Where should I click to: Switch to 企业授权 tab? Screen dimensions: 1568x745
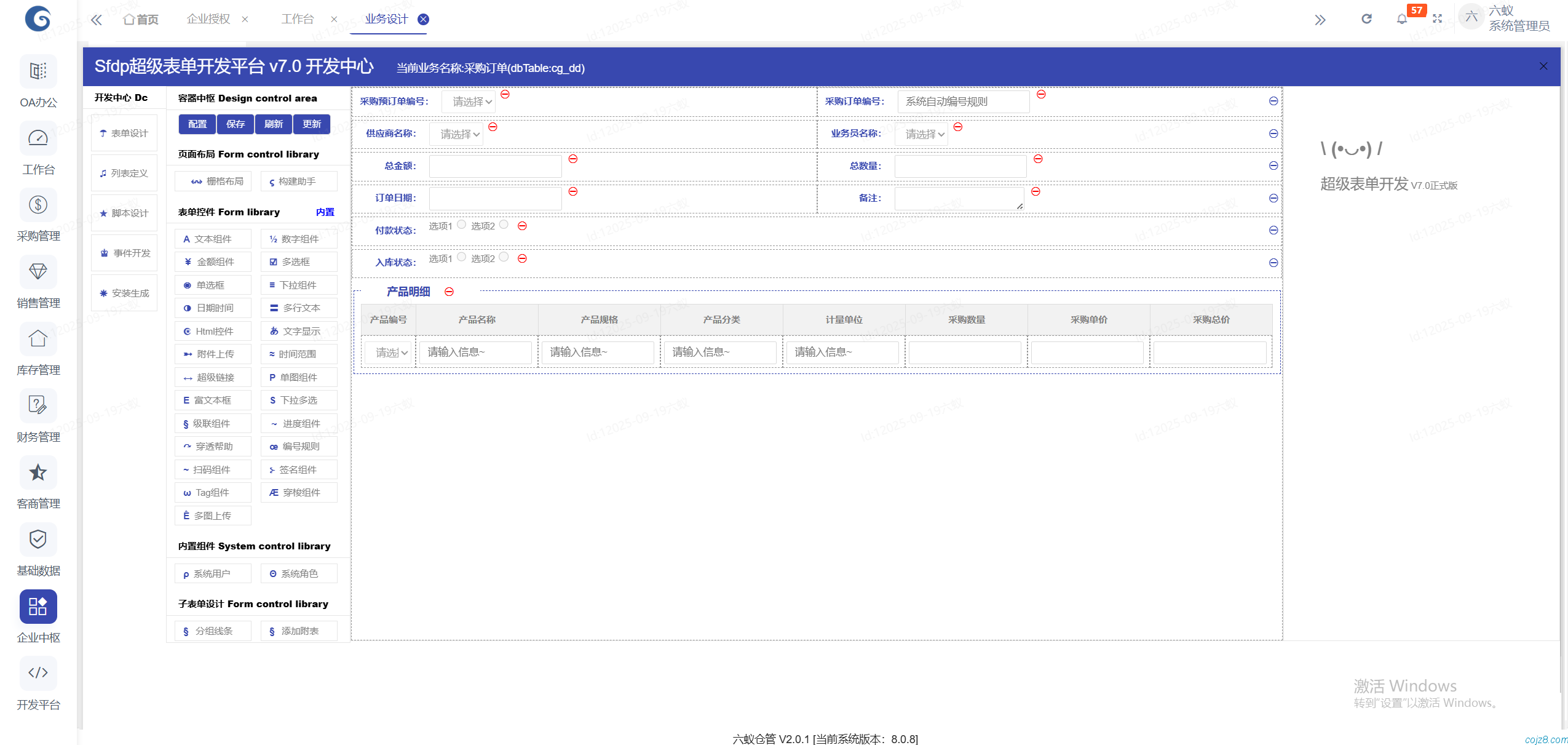pos(208,19)
